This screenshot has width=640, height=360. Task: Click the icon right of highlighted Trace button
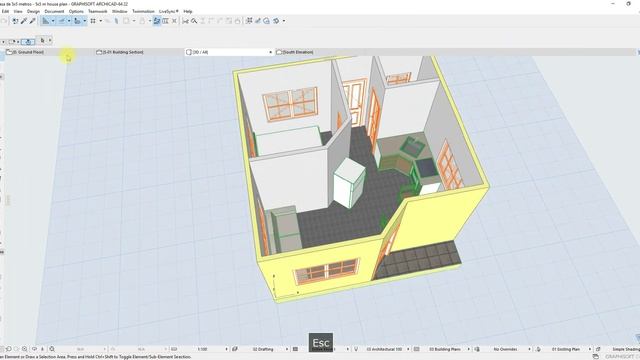click(x=165, y=21)
